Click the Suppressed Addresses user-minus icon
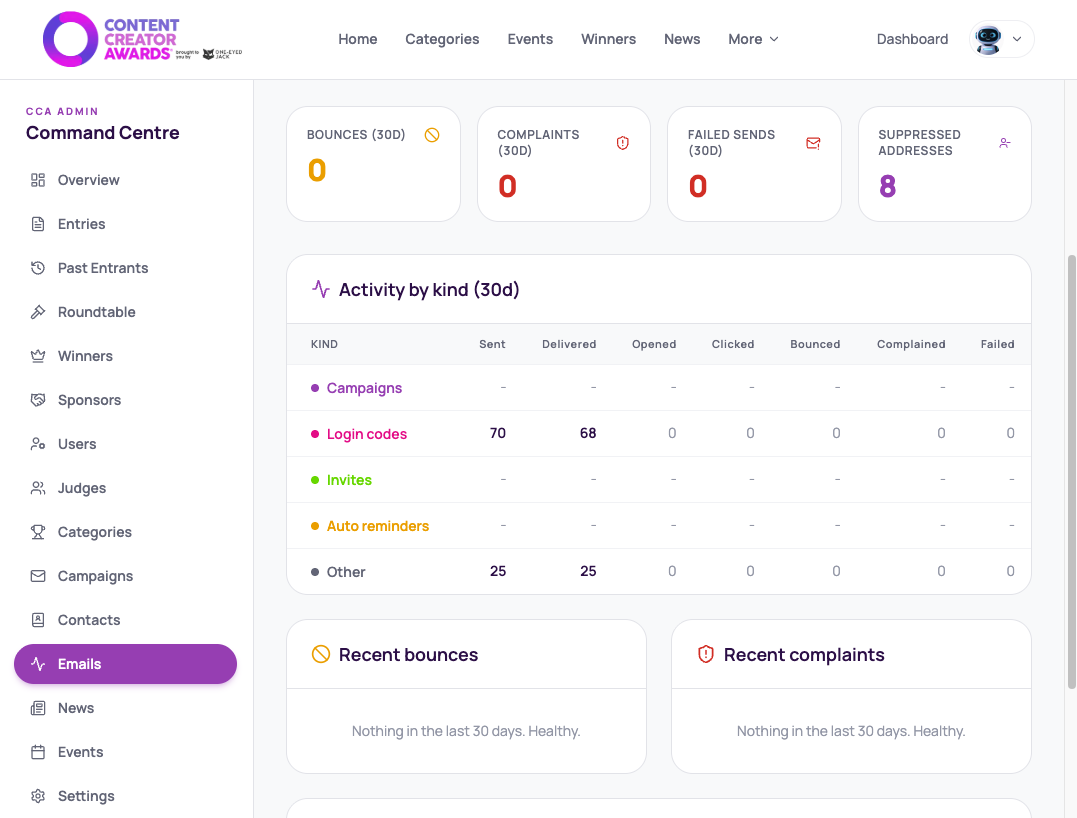Viewport: 1077px width, 818px height. 1004,143
